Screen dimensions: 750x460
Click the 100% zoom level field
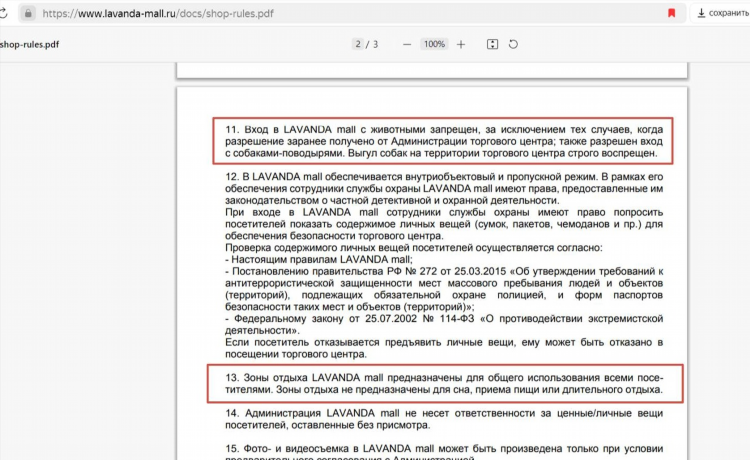click(434, 44)
